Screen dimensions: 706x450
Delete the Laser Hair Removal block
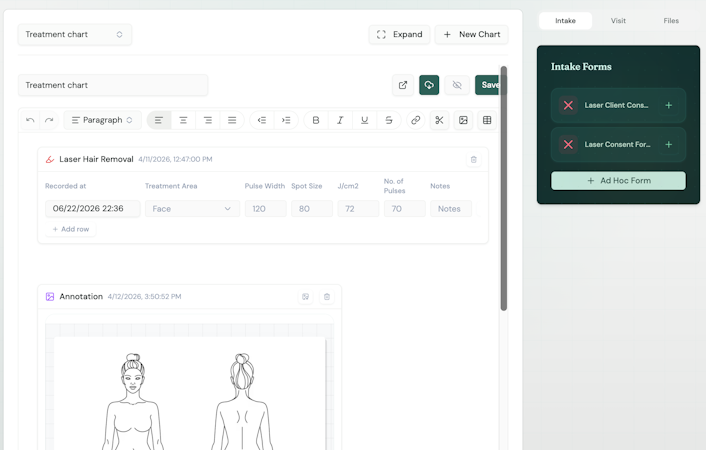[x=474, y=159]
